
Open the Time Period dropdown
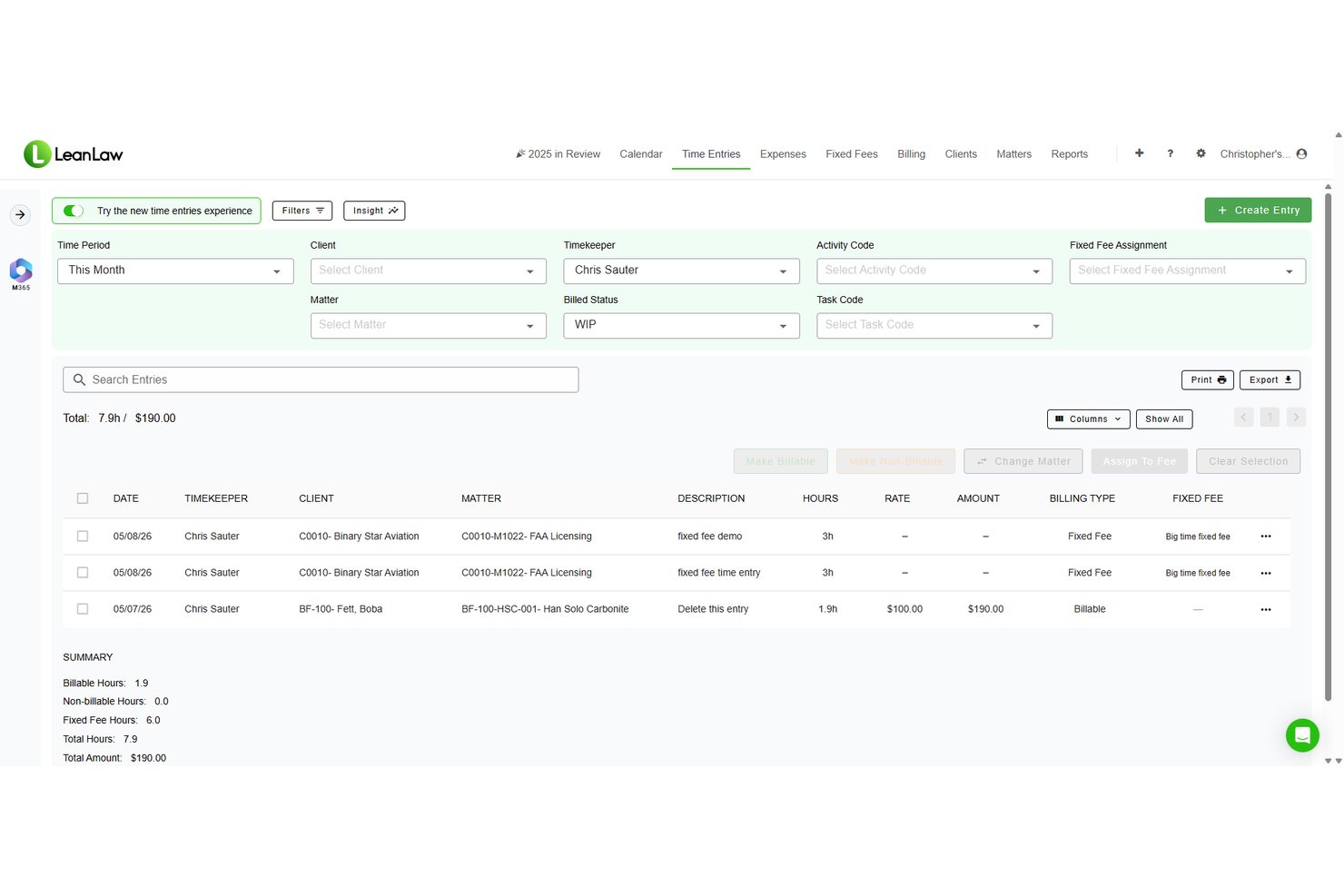pyautogui.click(x=175, y=271)
